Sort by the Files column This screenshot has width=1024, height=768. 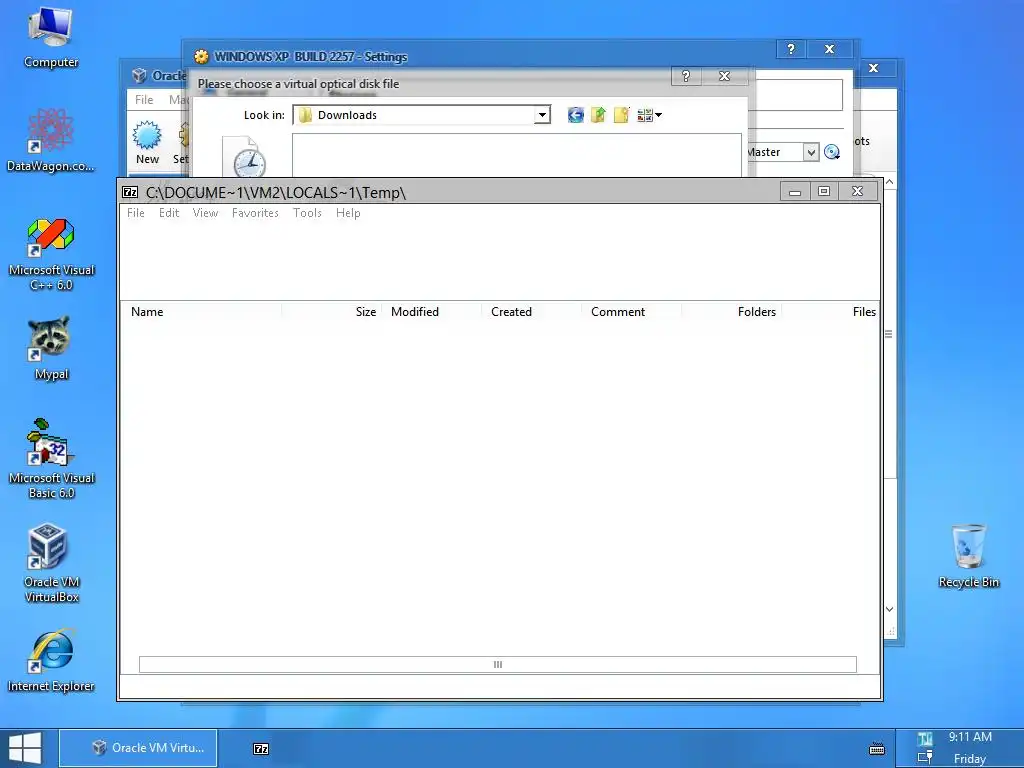click(831, 312)
